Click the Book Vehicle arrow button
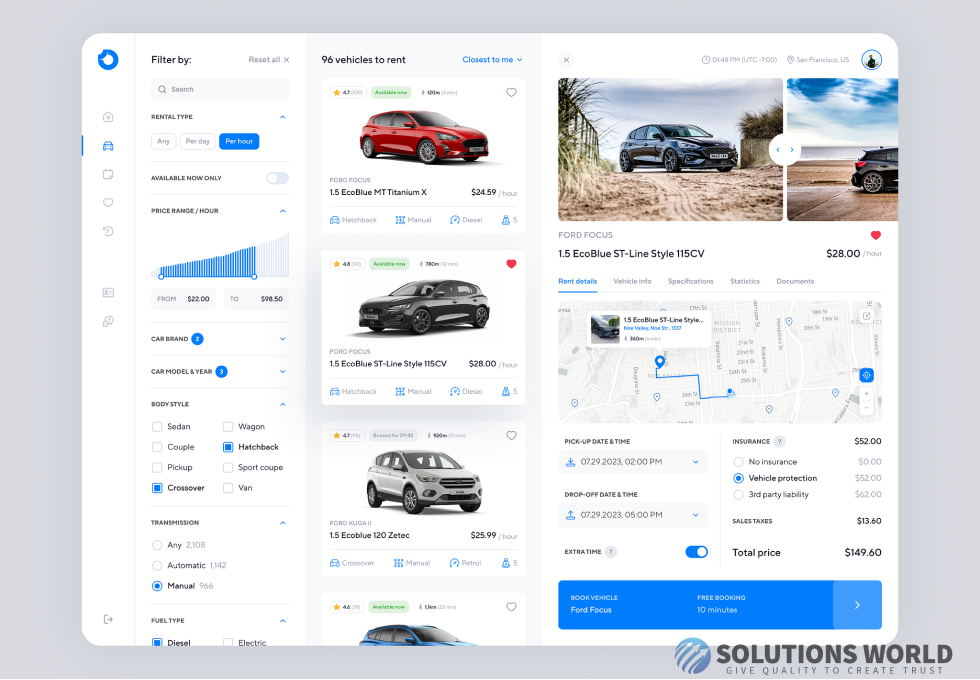The width and height of the screenshot is (980, 680). [858, 605]
